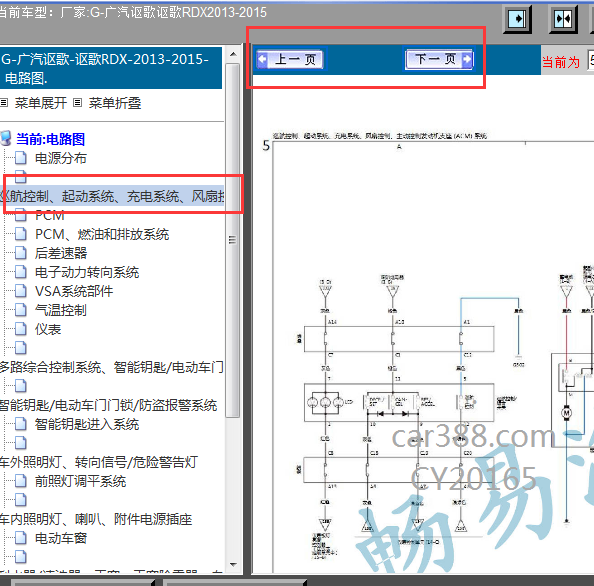Click document icon beside 气温控制
Image resolution: width=594 pixels, height=586 pixels.
(x=21, y=309)
